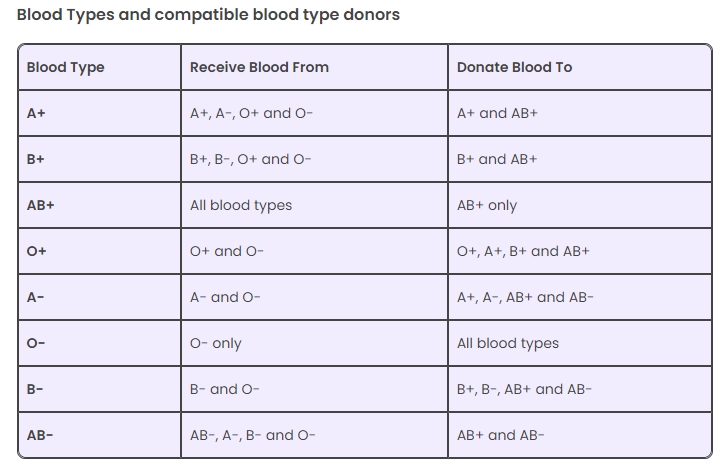The height and width of the screenshot is (474, 721).
Task: Select the "Donate Blood To" column header
Action: tap(514, 67)
